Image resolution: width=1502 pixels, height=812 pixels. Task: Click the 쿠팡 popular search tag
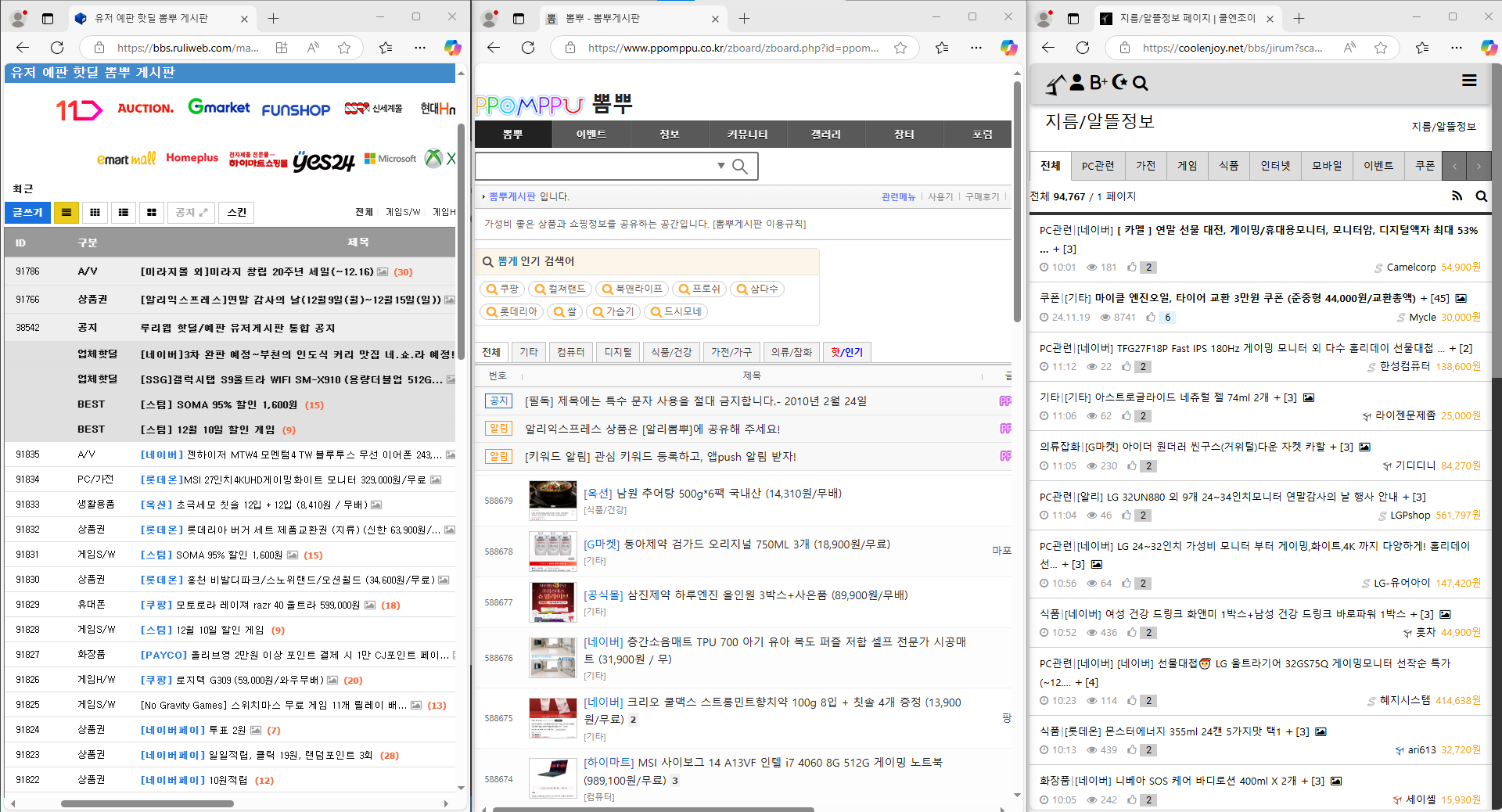coord(502,289)
